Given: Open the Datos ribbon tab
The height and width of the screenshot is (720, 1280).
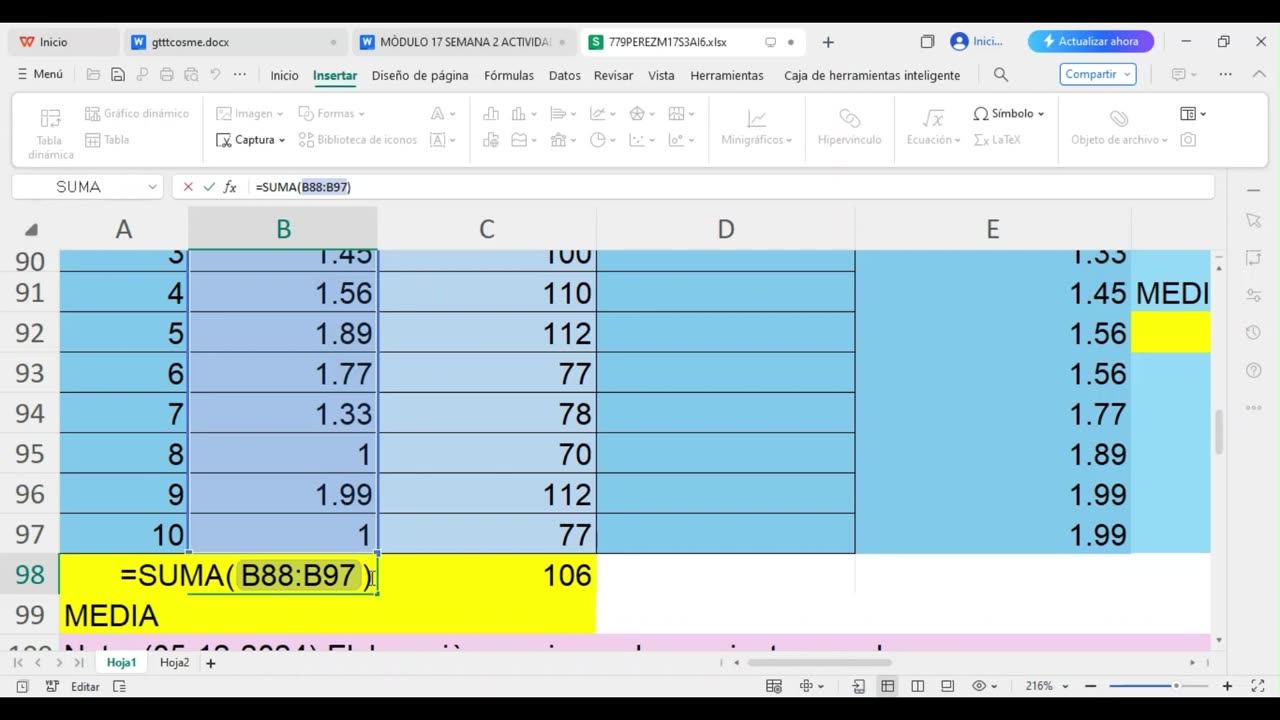Looking at the screenshot, I should point(565,75).
